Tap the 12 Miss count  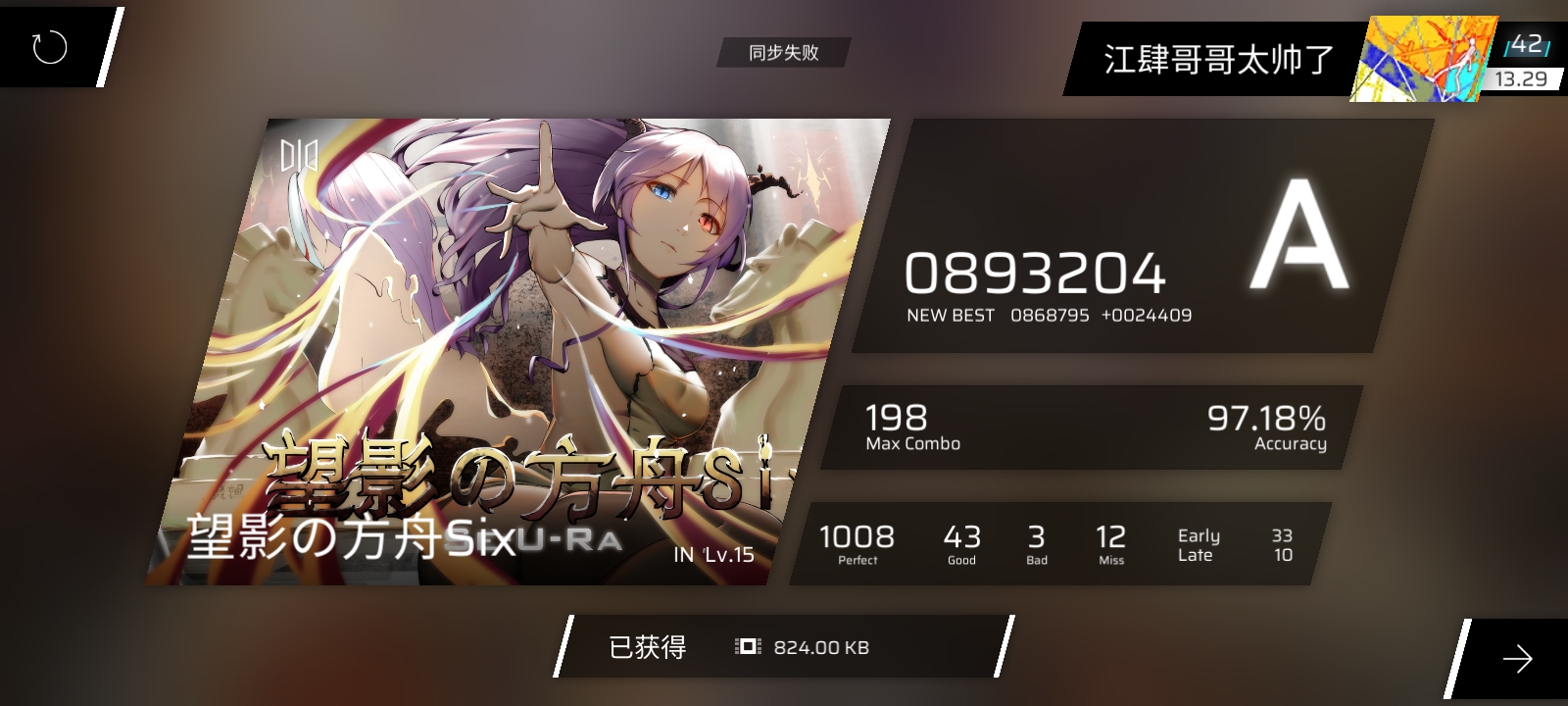pyautogui.click(x=1111, y=544)
